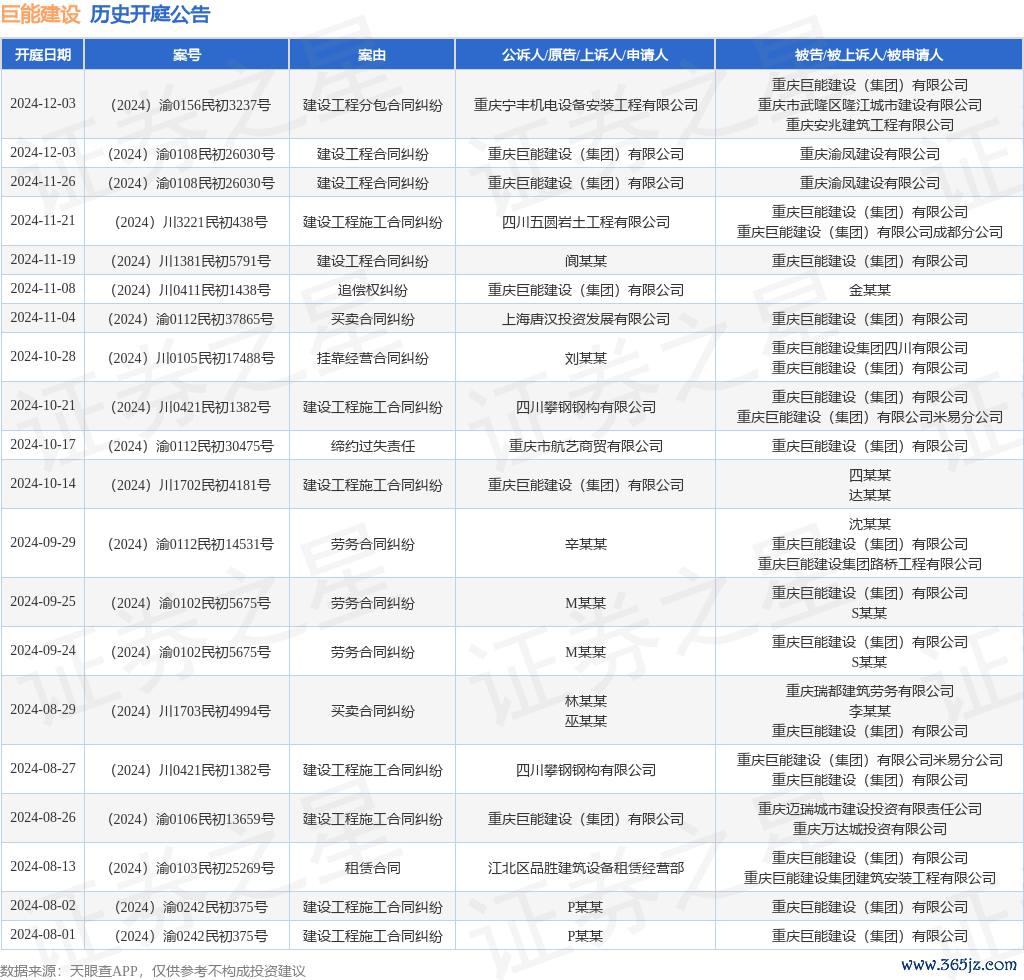This screenshot has width=1024, height=980.
Task: Click the 数据来源 天眼查APP footer note
Action: 153,971
